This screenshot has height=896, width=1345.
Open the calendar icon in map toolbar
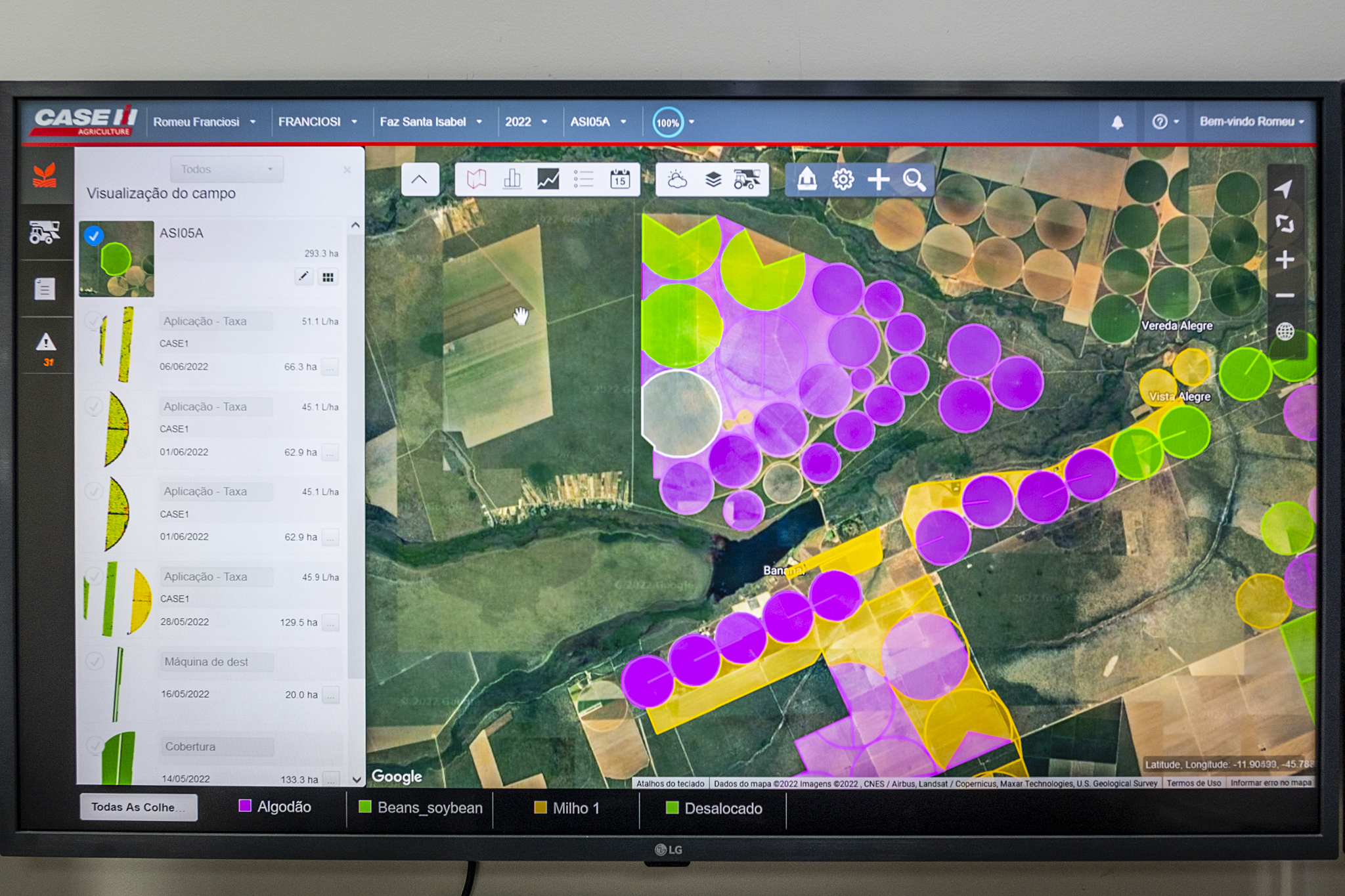619,179
